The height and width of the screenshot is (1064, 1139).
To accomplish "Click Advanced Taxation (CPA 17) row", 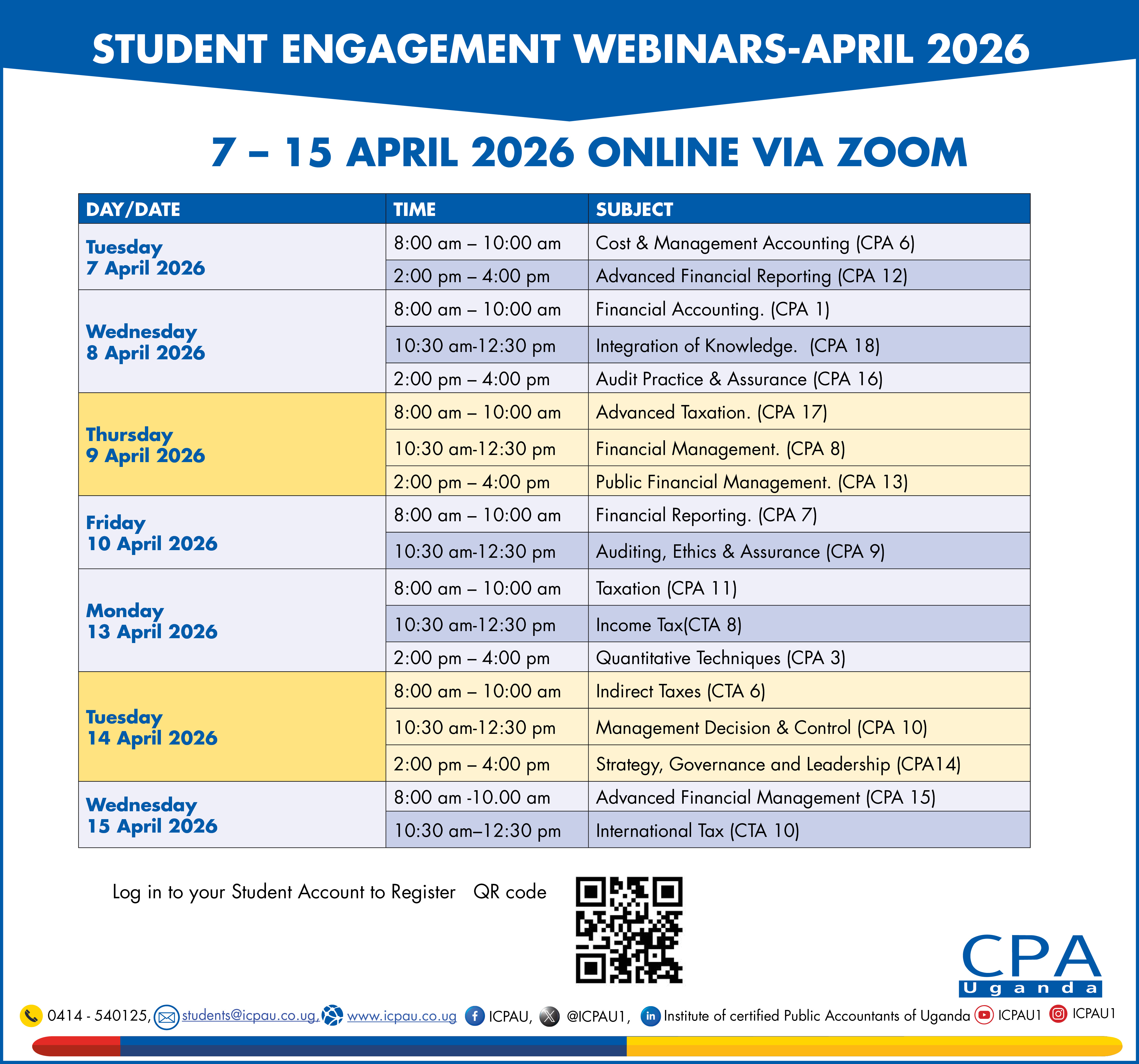I will click(711, 412).
